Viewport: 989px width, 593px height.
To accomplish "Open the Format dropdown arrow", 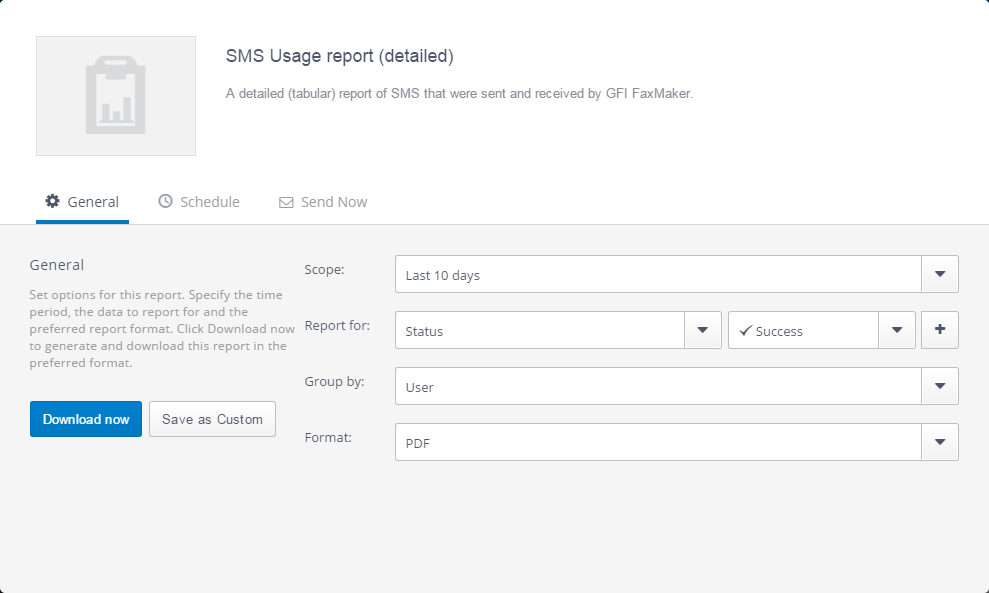I will point(940,442).
